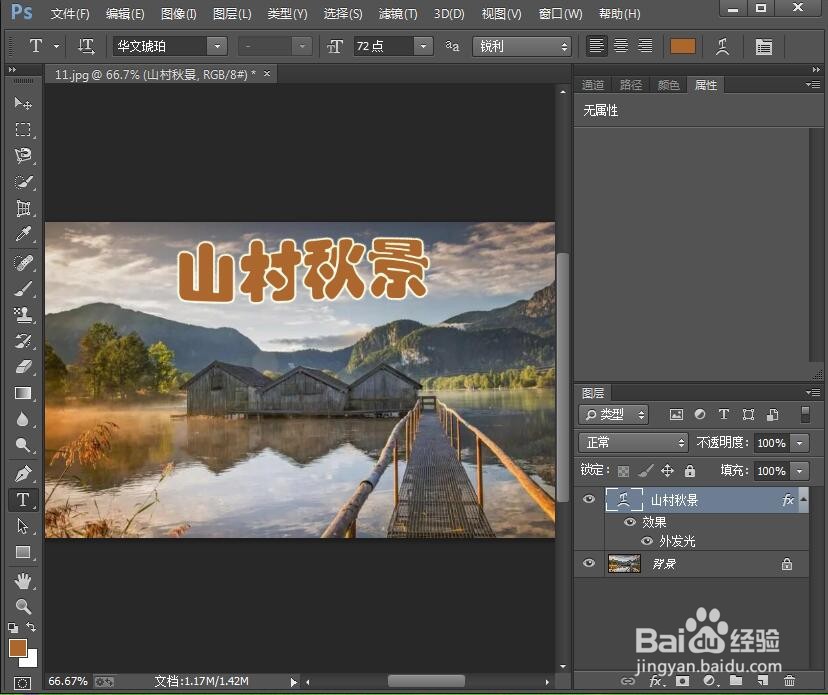Switch to the 通道 tab
The width and height of the screenshot is (828, 695).
click(592, 85)
